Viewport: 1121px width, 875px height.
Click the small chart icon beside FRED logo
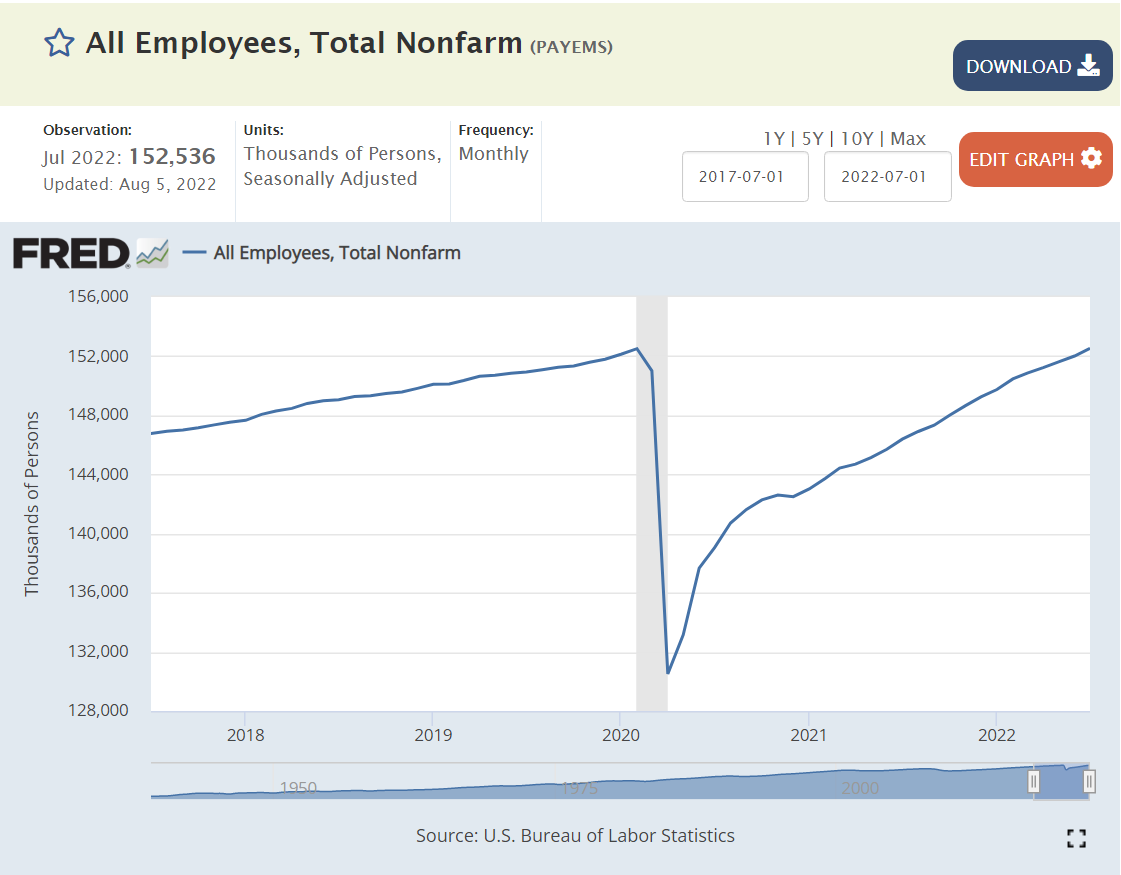[x=152, y=254]
